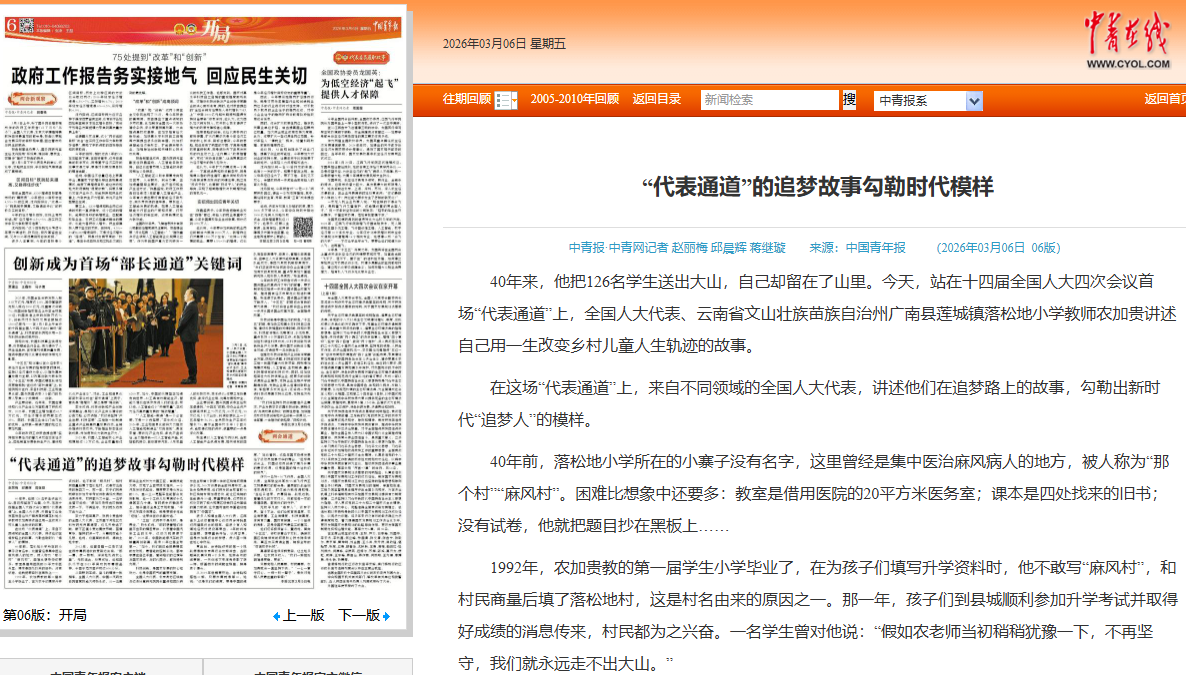Click the right arrow beside 下一版
Viewport: 1186px width, 675px height.
pos(387,616)
